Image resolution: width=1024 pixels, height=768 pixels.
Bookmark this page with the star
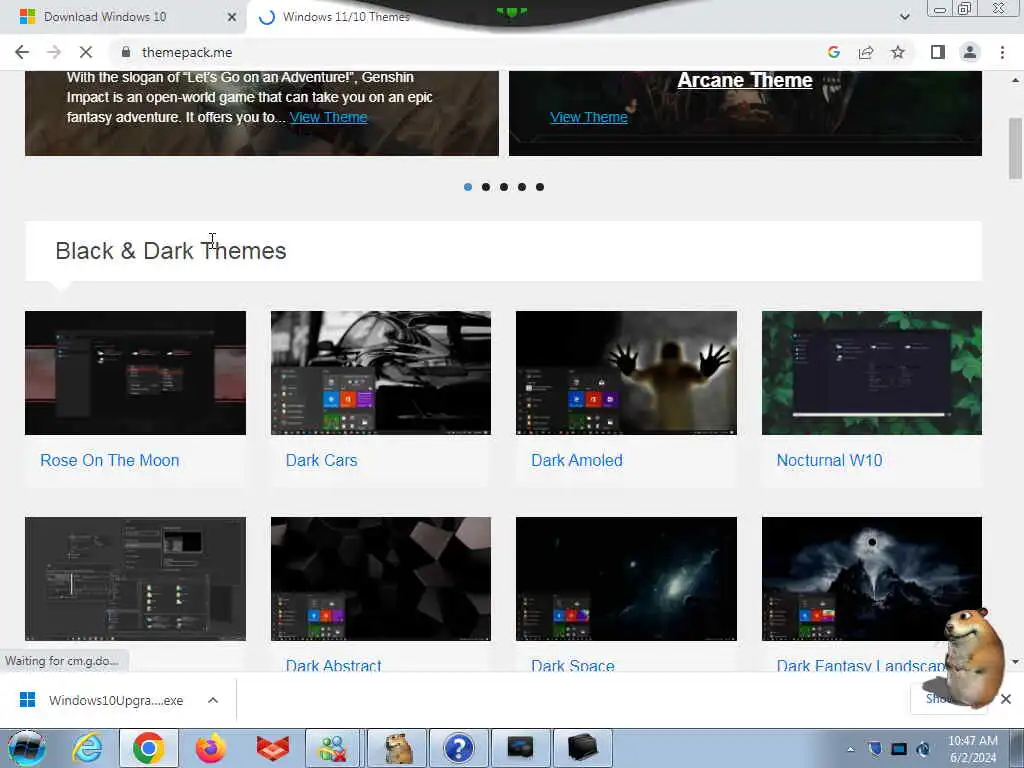tap(898, 52)
